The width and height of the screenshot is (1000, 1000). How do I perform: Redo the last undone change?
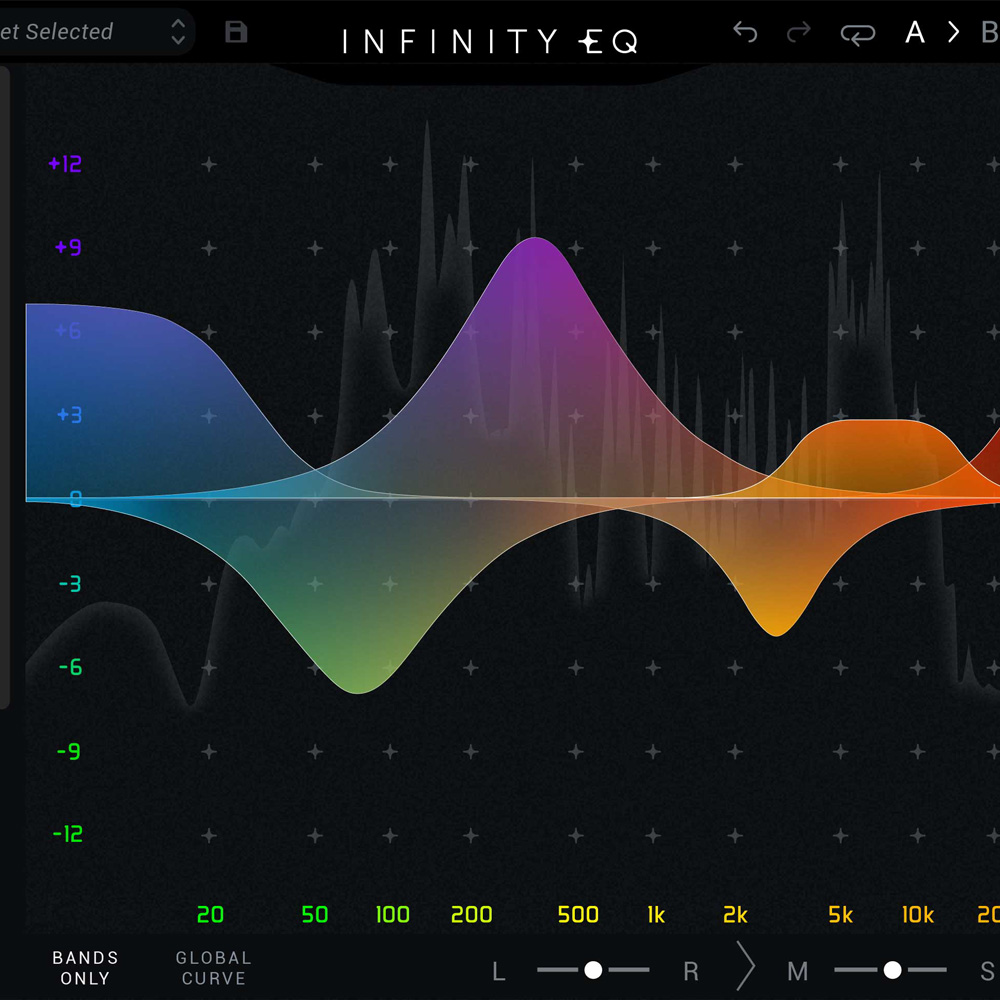798,32
